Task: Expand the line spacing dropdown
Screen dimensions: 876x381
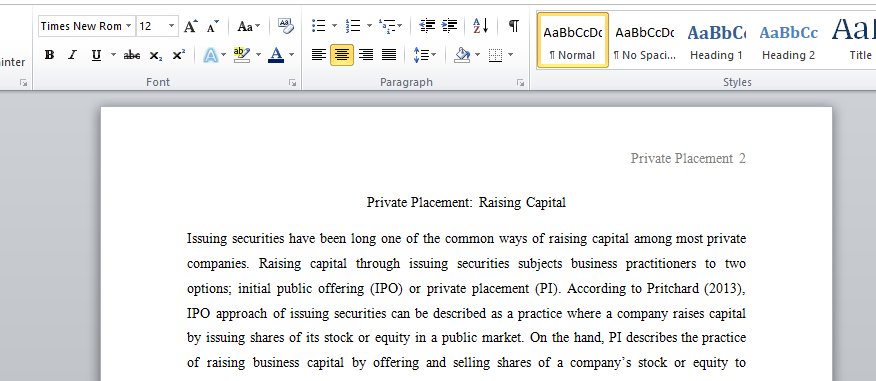Action: coord(434,55)
